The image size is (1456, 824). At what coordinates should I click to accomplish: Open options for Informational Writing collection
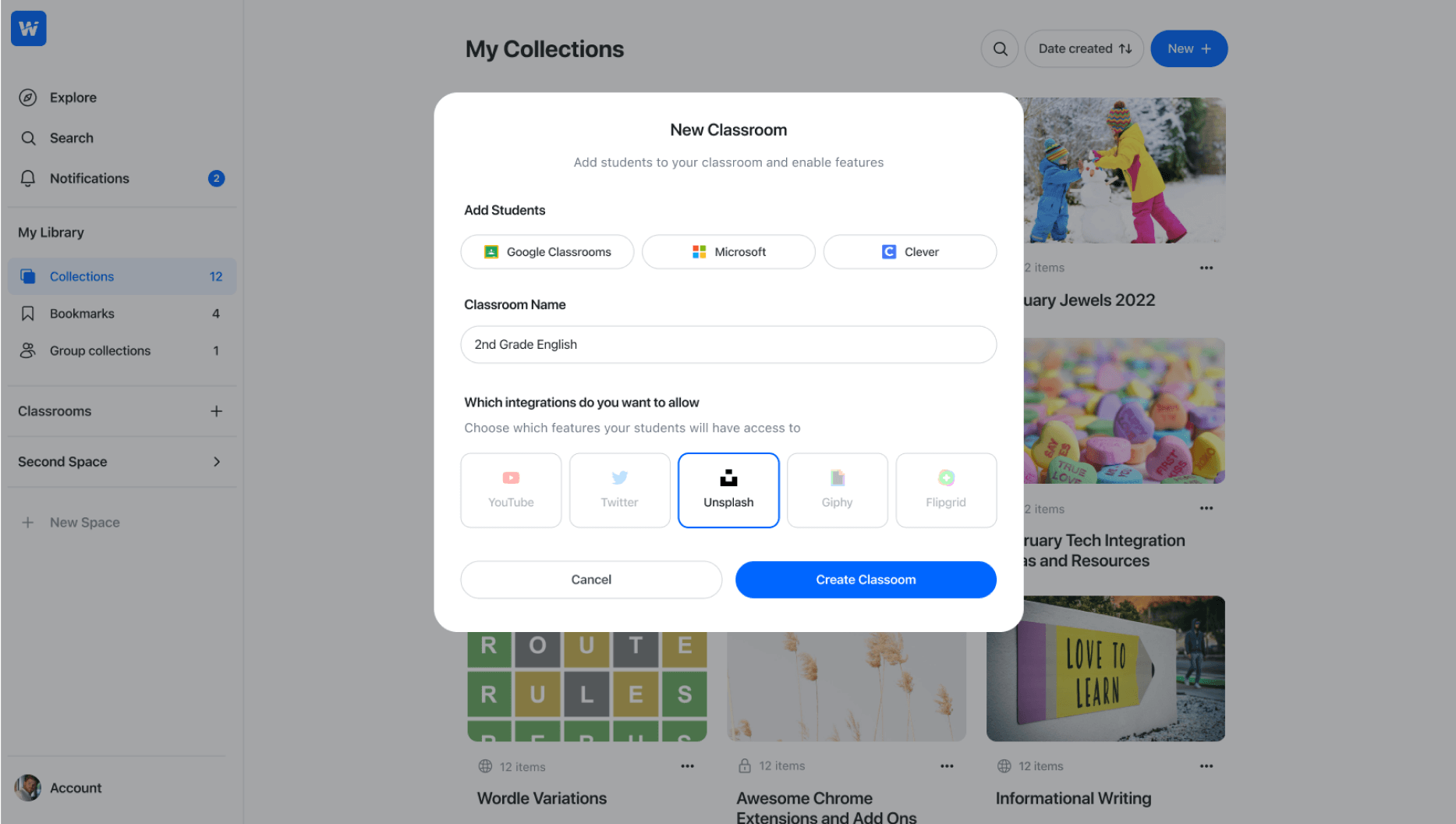pyautogui.click(x=1206, y=766)
